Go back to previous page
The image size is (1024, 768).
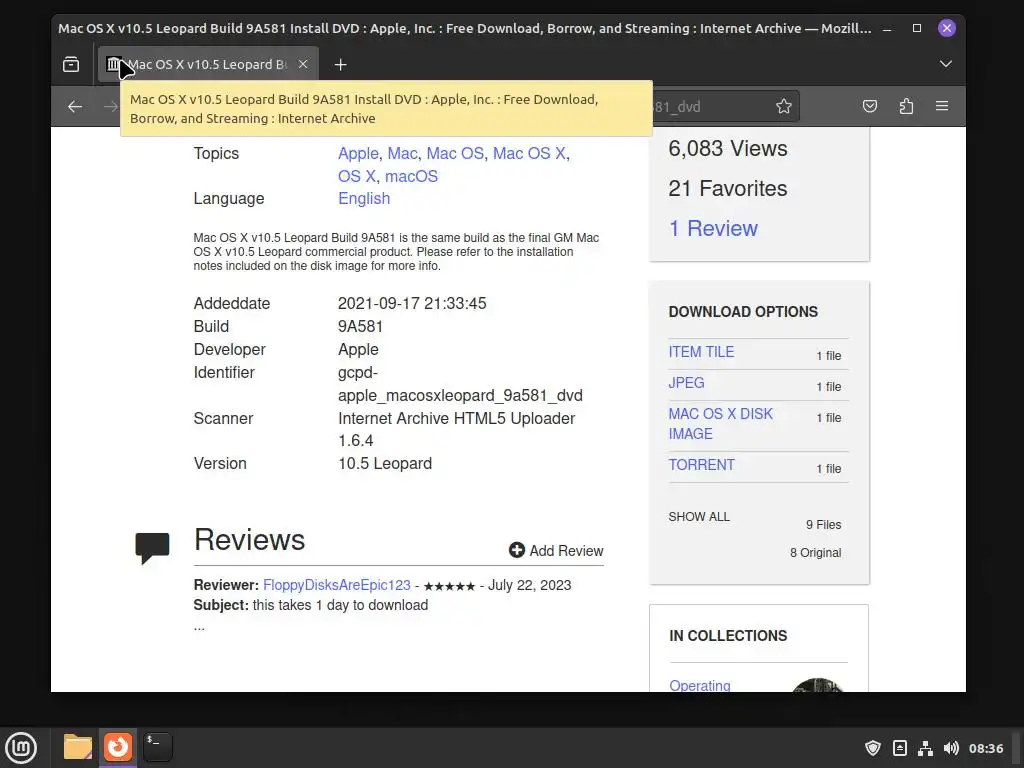pyautogui.click(x=75, y=106)
